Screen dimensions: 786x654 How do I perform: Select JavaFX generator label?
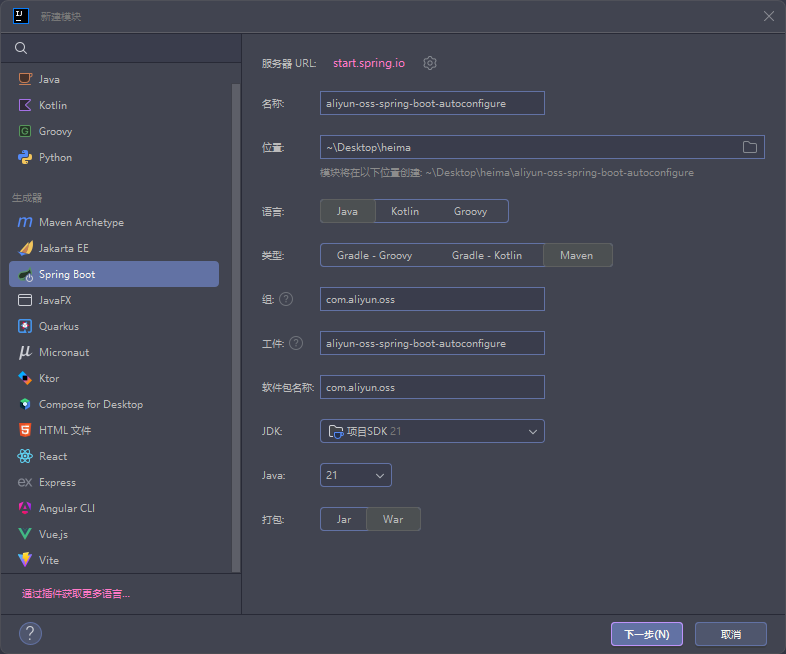55,300
